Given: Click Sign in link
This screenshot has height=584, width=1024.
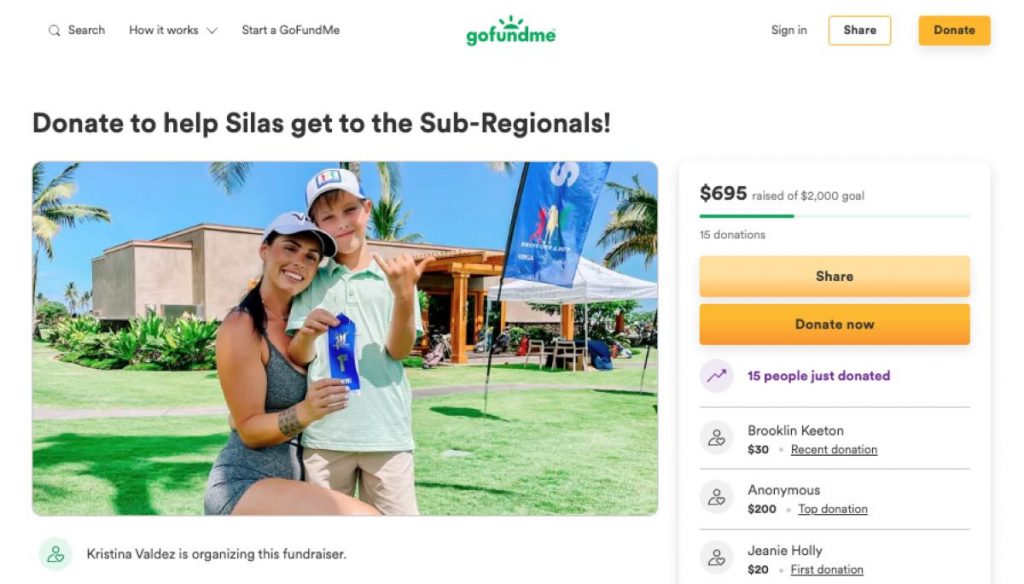Looking at the screenshot, I should [789, 30].
